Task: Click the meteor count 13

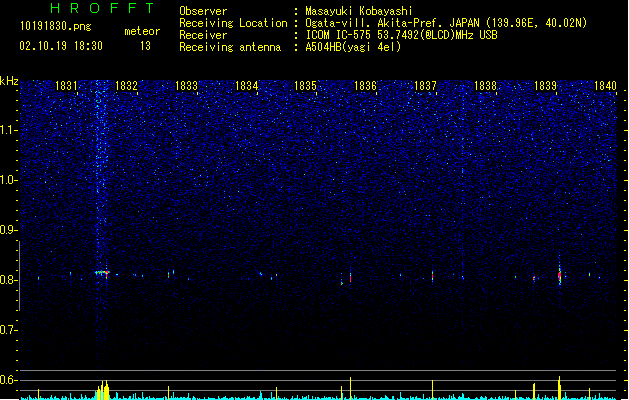Action: (145, 46)
